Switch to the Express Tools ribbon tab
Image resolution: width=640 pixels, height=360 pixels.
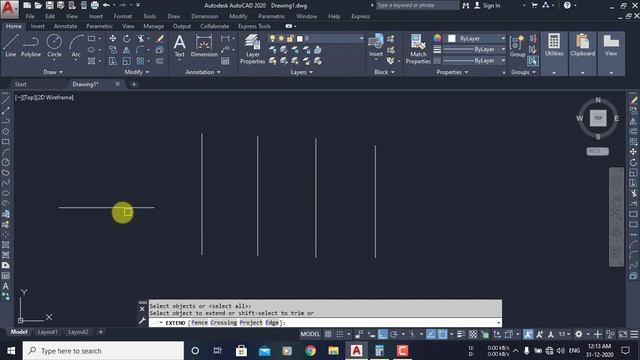tap(254, 26)
